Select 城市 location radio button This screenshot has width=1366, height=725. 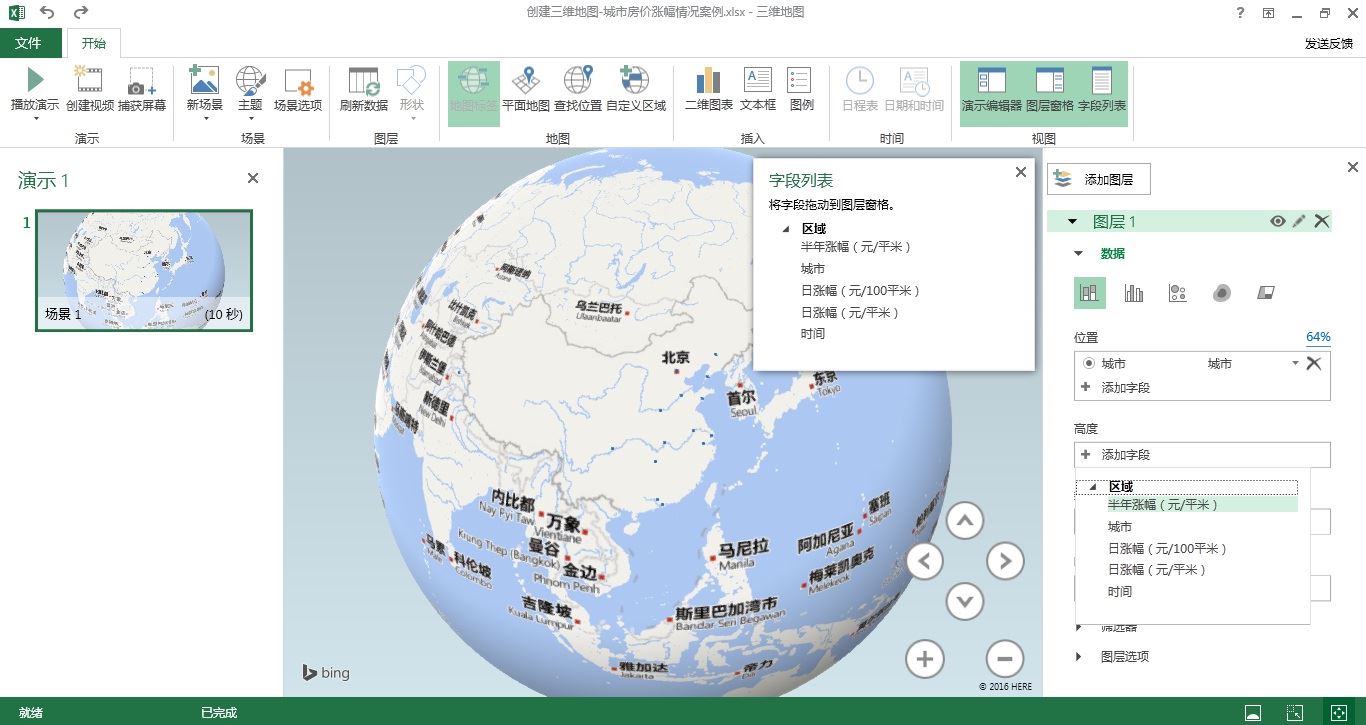pyautogui.click(x=1088, y=364)
